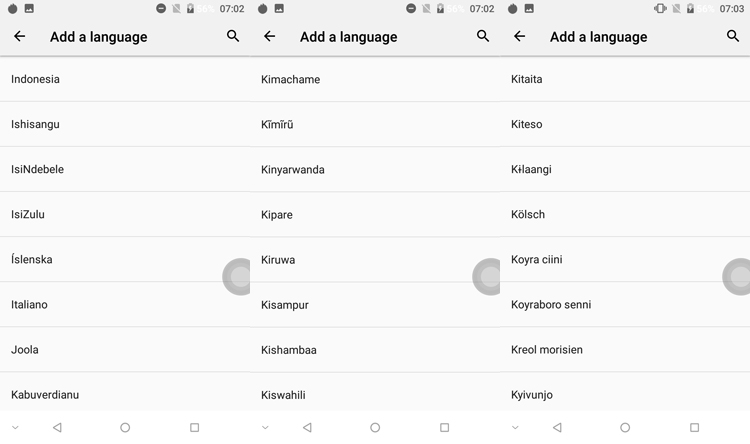
Task: Choose Kiswahili as the language
Action: click(x=375, y=393)
